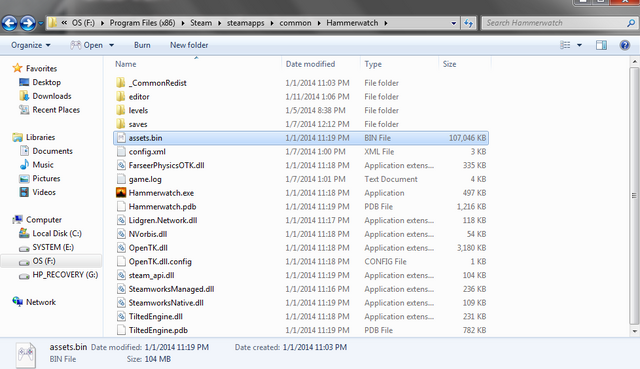Sort by the Date modified column

coord(310,64)
